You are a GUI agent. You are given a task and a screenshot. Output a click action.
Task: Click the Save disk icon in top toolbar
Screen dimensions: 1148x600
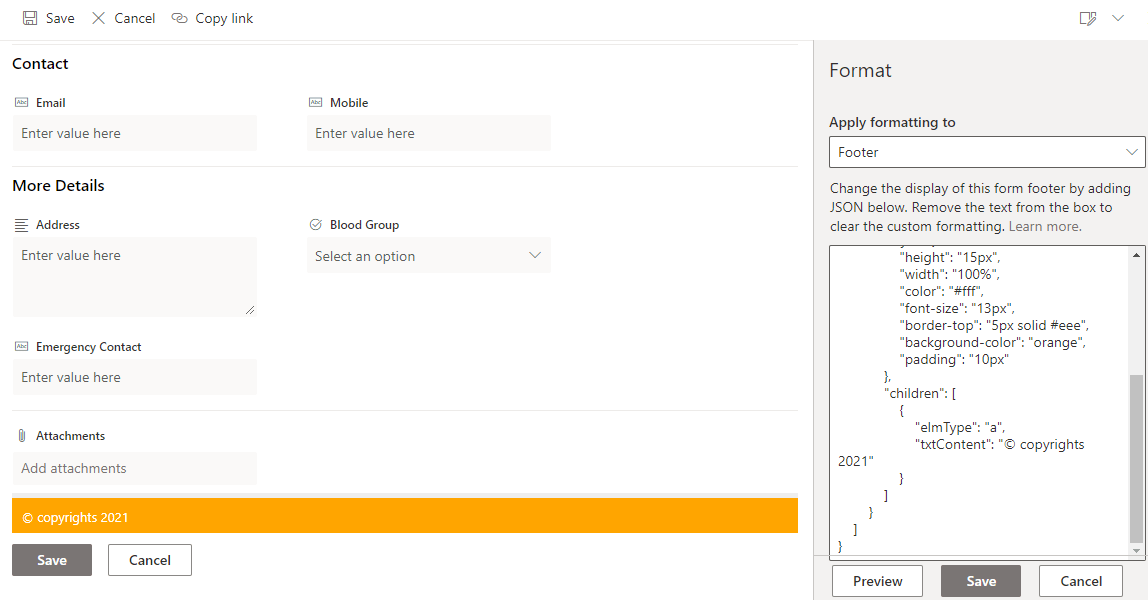coord(31,17)
